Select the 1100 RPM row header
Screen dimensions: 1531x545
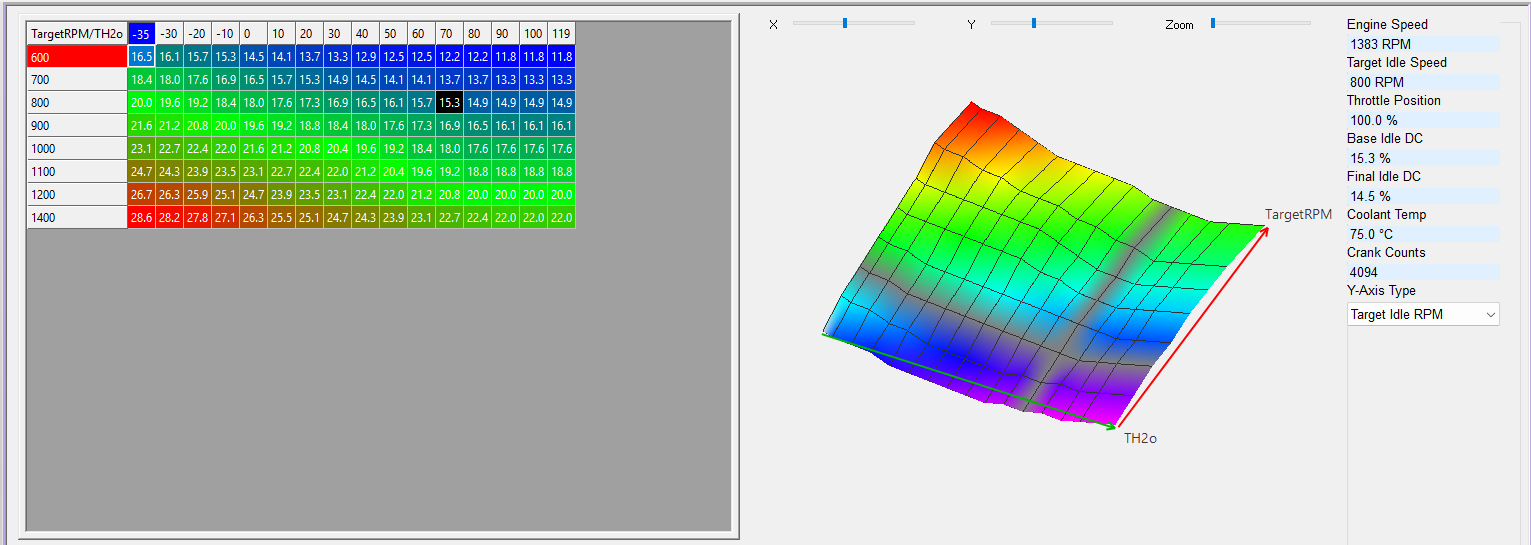[77, 171]
